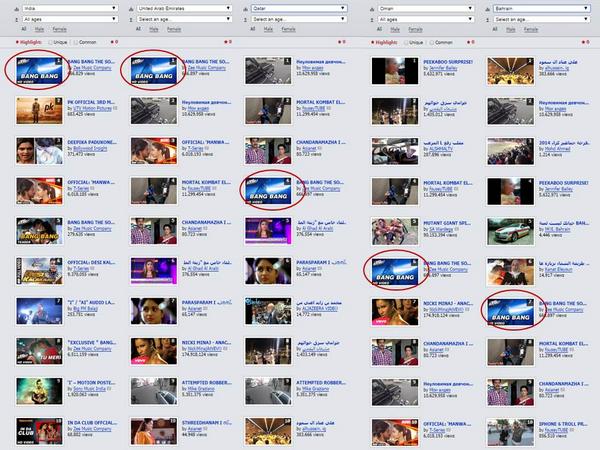The image size is (600, 450).
Task: Open MUTANT GIANT SPI... title in Oman column
Action: click(x=447, y=223)
